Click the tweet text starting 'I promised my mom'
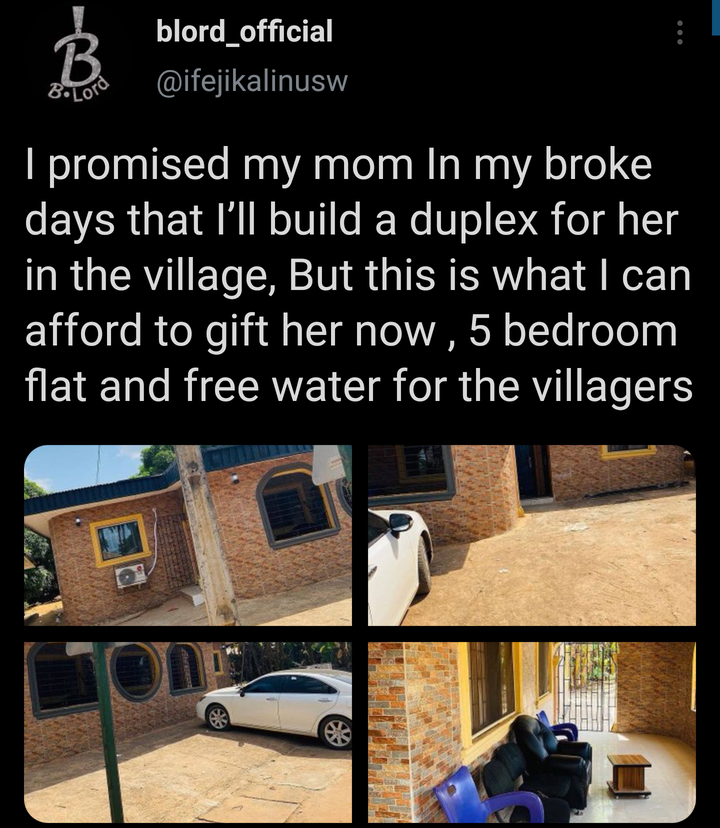Screen dimensions: 720x828 point(359,275)
